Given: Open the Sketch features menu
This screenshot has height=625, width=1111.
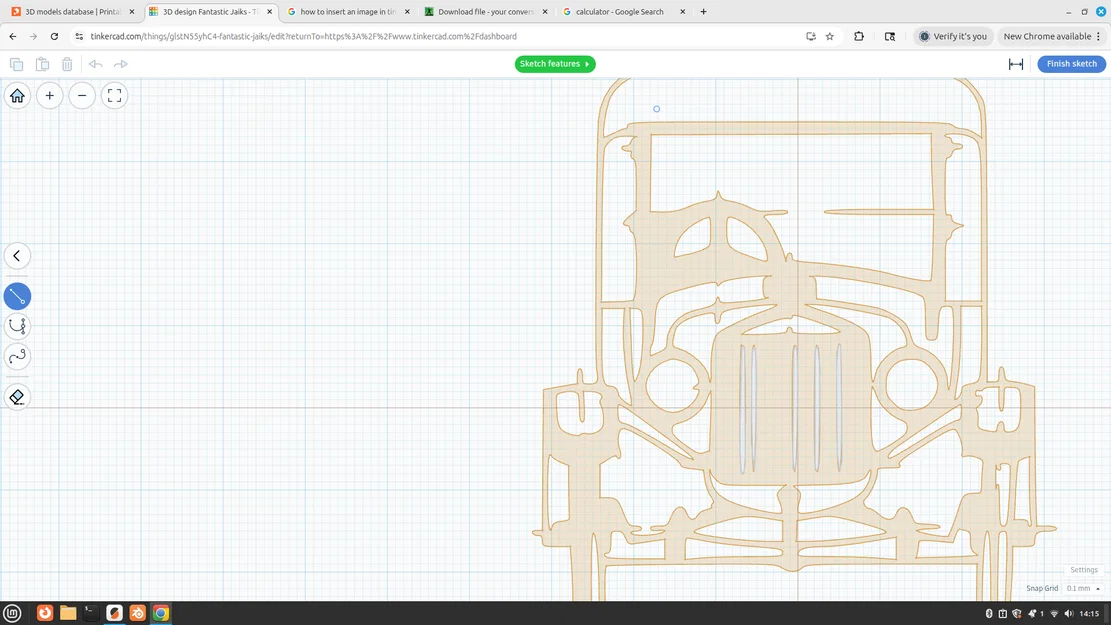Looking at the screenshot, I should [555, 64].
